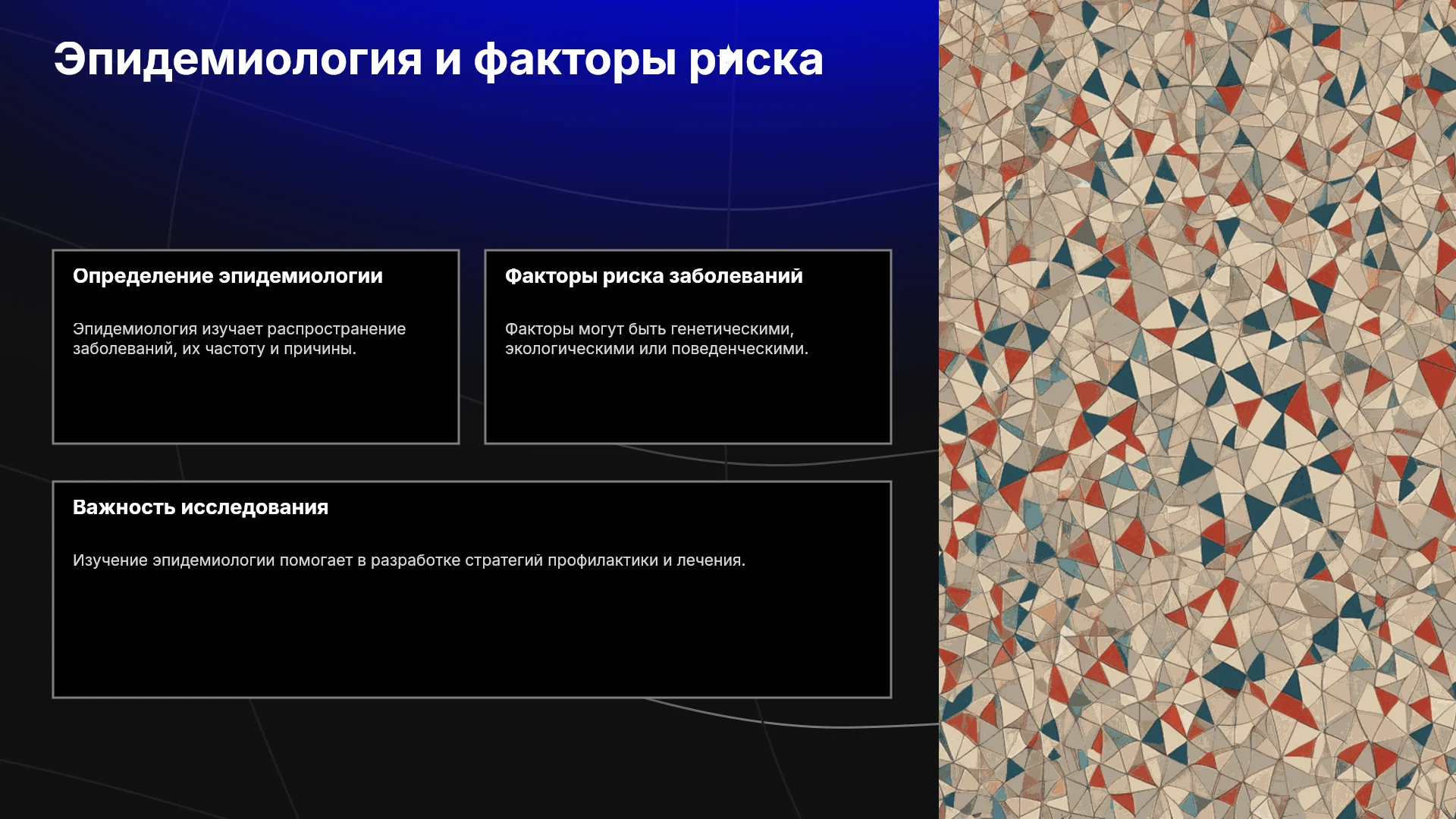Click the heading "Важность исследования"
Viewport: 1456px width, 819px height.
(x=200, y=507)
